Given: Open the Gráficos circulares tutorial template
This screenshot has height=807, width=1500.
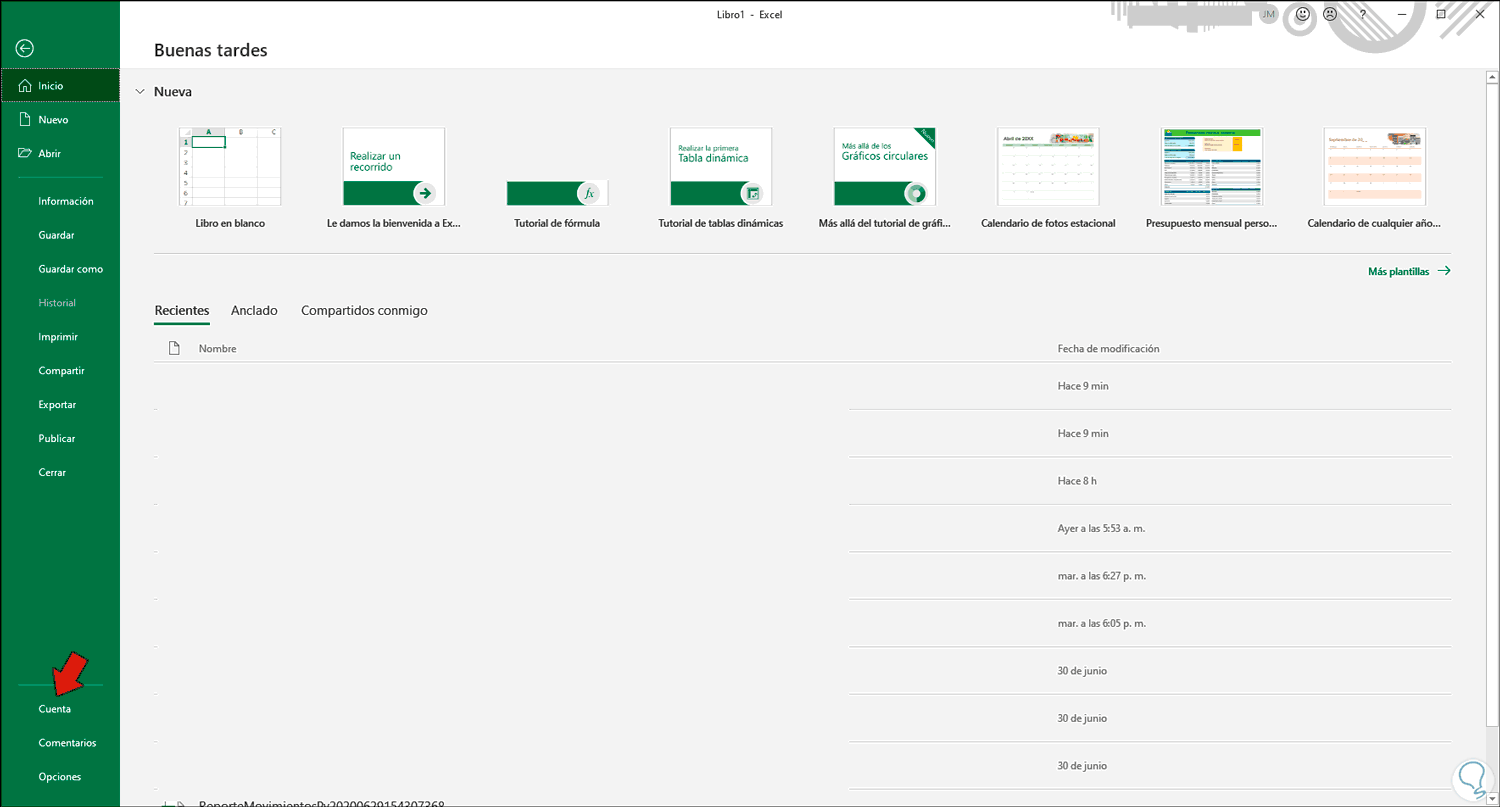Looking at the screenshot, I should [x=885, y=178].
